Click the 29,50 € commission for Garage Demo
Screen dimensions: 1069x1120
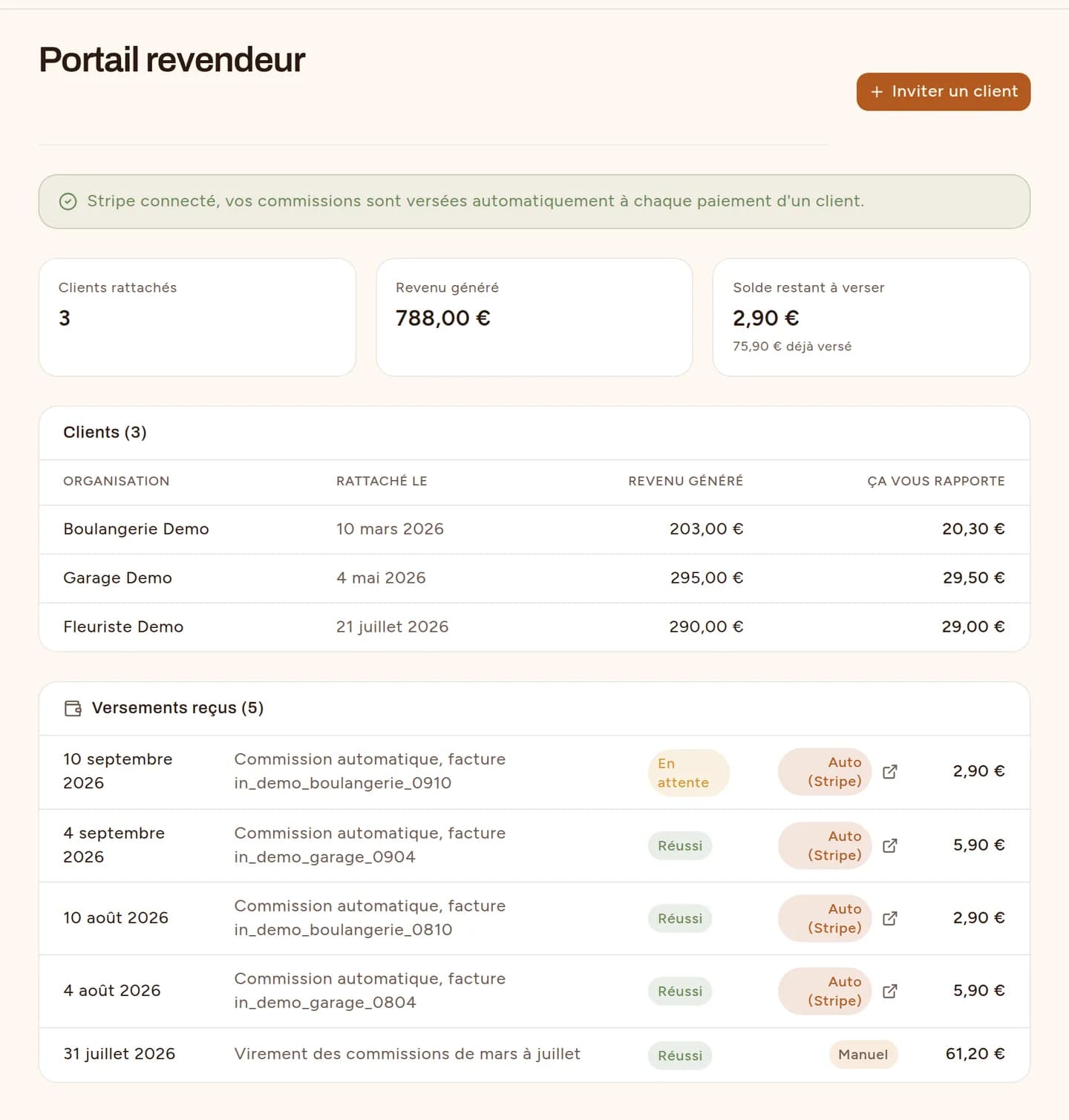[x=973, y=578]
